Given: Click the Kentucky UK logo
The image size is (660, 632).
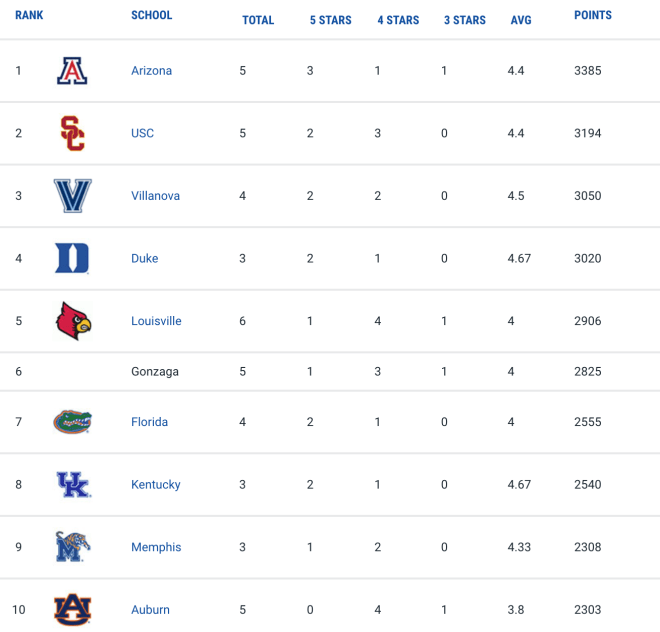Looking at the screenshot, I should click(73, 484).
